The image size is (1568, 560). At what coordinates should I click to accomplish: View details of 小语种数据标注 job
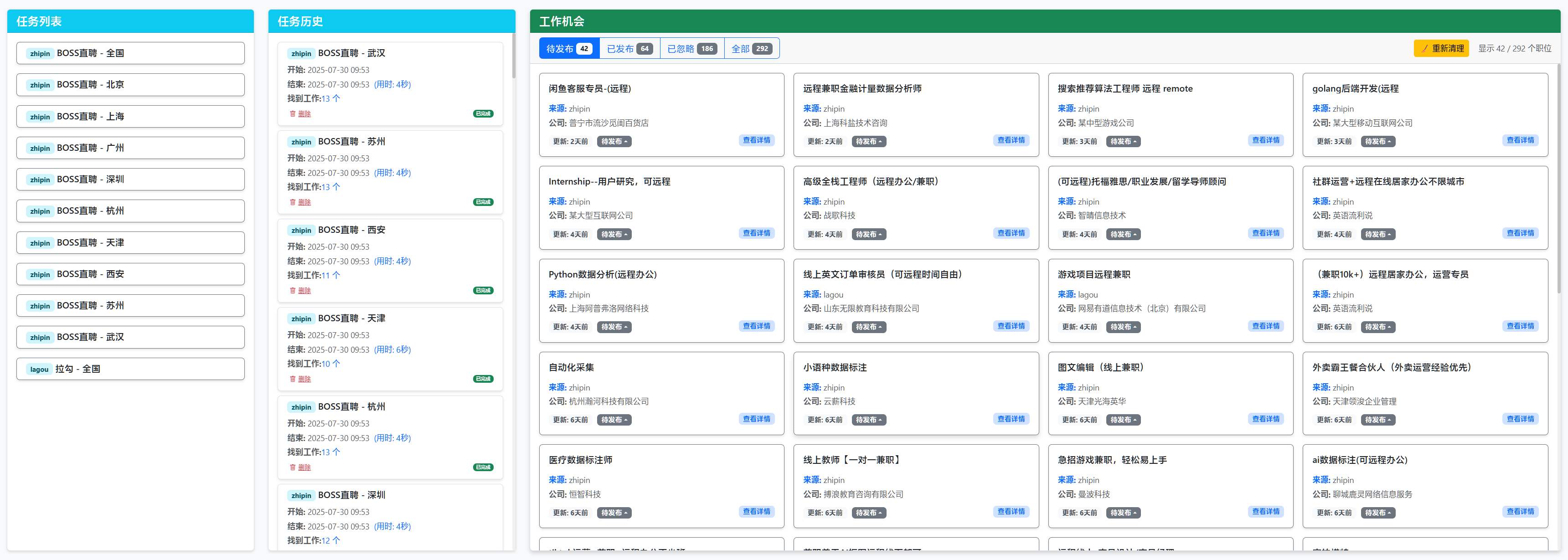coord(1011,419)
